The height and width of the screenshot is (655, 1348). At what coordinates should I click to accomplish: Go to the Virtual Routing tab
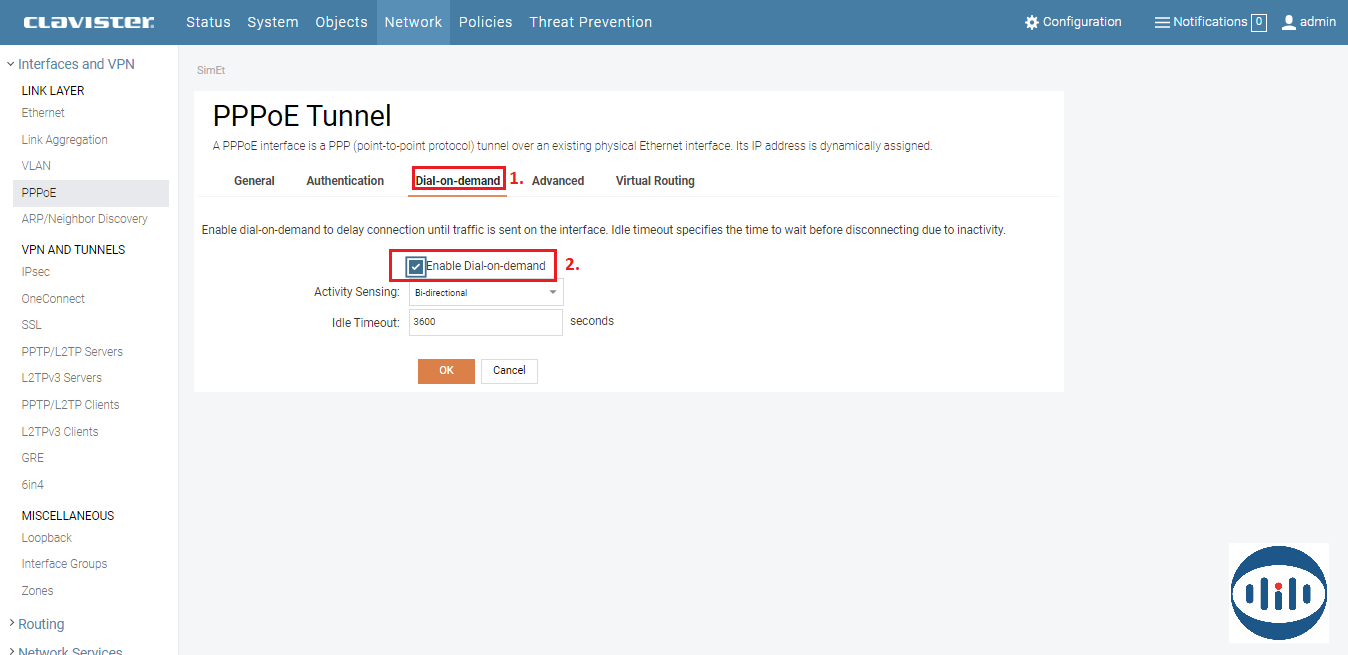(655, 181)
